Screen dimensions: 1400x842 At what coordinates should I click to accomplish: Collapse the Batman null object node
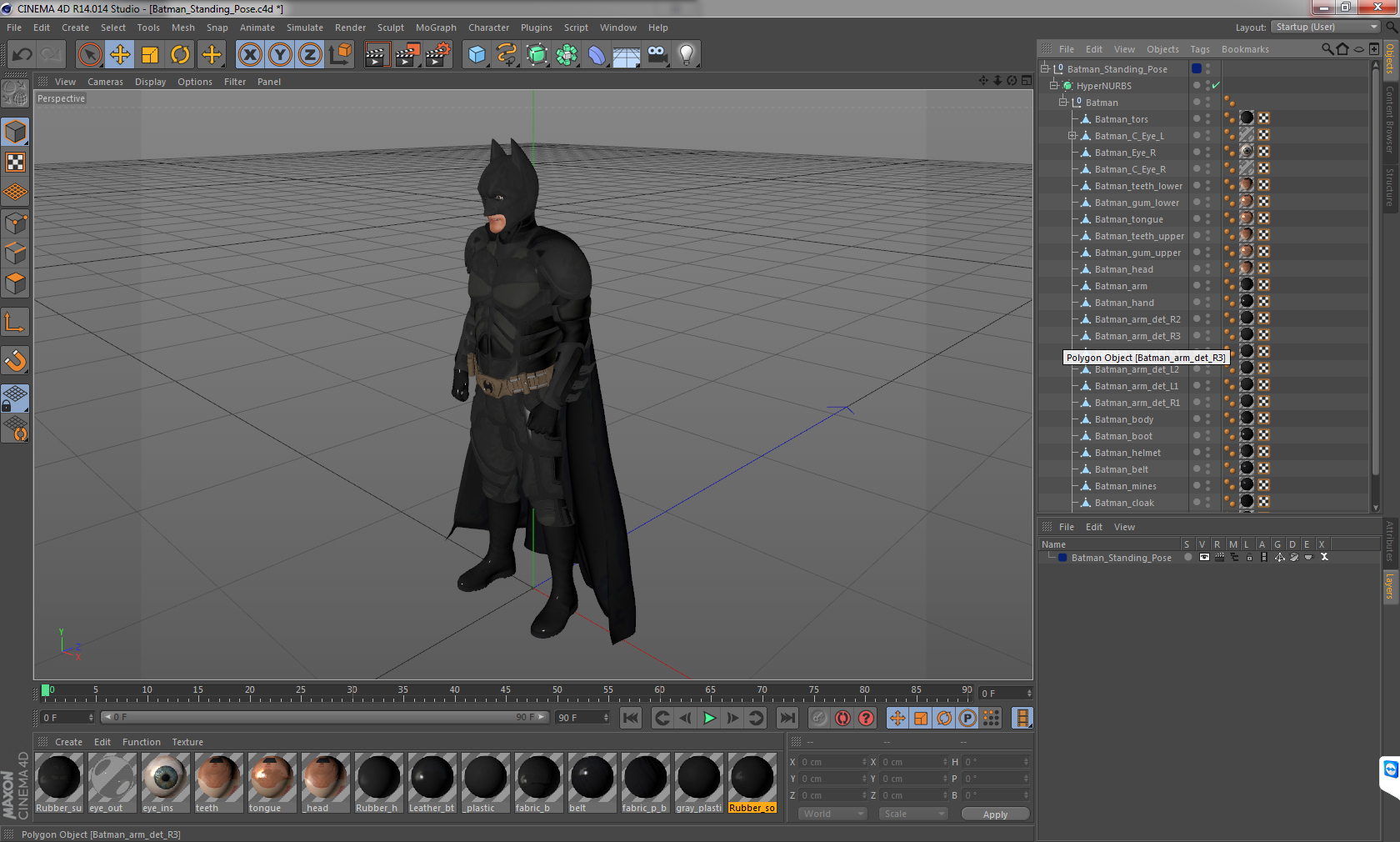(x=1063, y=102)
